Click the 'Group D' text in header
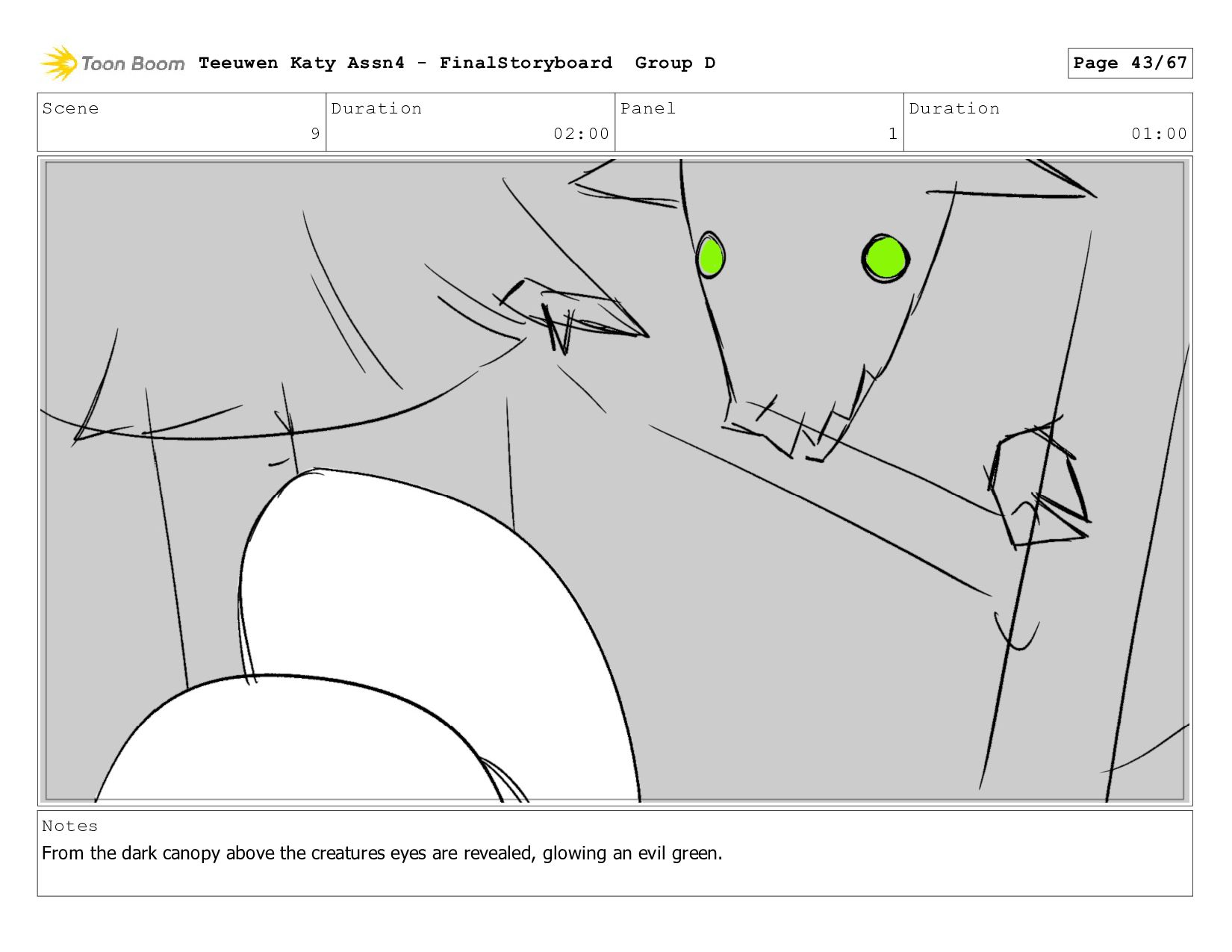Viewport: 1232px width, 952px height. [675, 63]
